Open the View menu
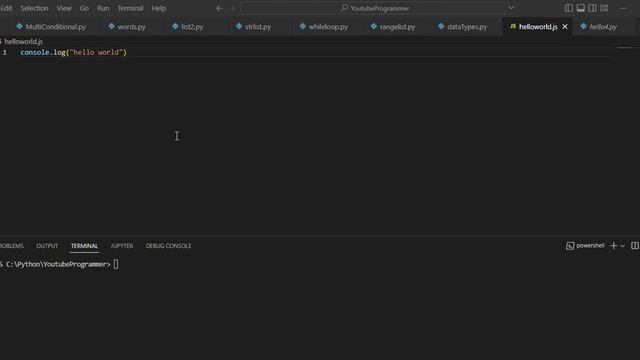The image size is (640, 360). point(64,8)
